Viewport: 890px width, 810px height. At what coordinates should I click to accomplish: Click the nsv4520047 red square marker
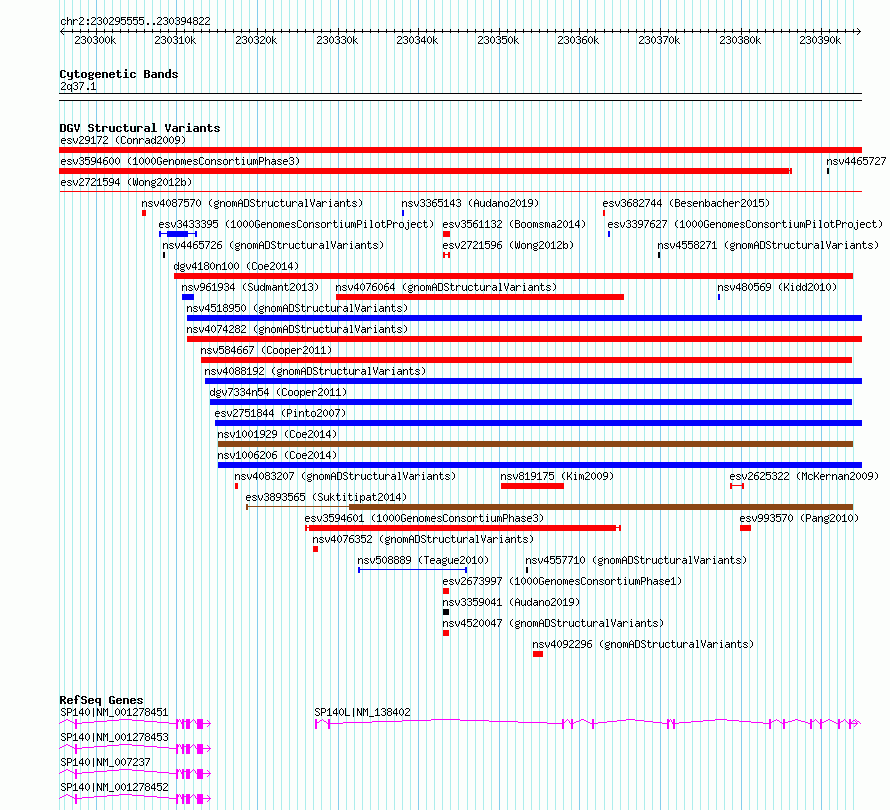(446, 633)
